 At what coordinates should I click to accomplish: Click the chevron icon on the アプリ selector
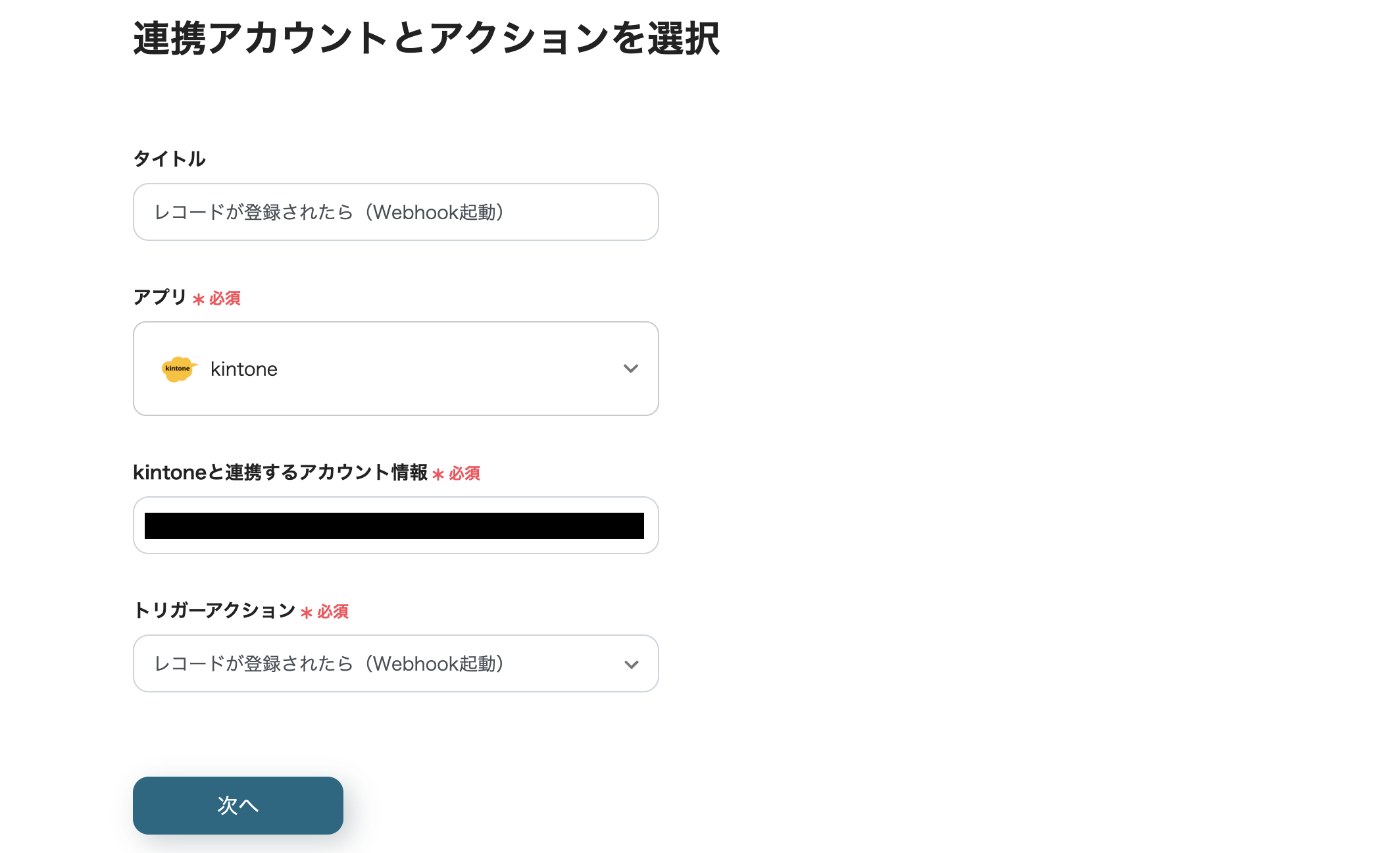click(630, 369)
